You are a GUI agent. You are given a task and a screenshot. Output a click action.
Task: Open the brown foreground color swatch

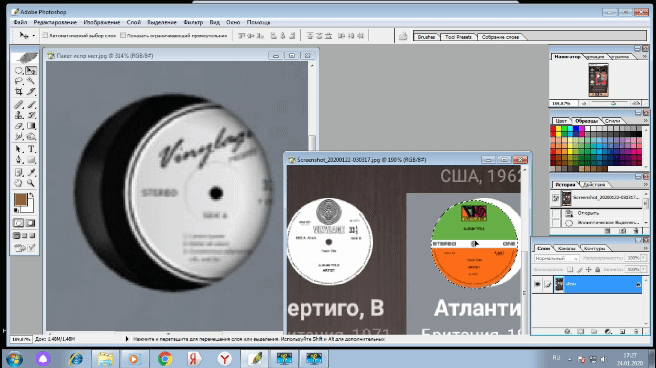pyautogui.click(x=20, y=199)
